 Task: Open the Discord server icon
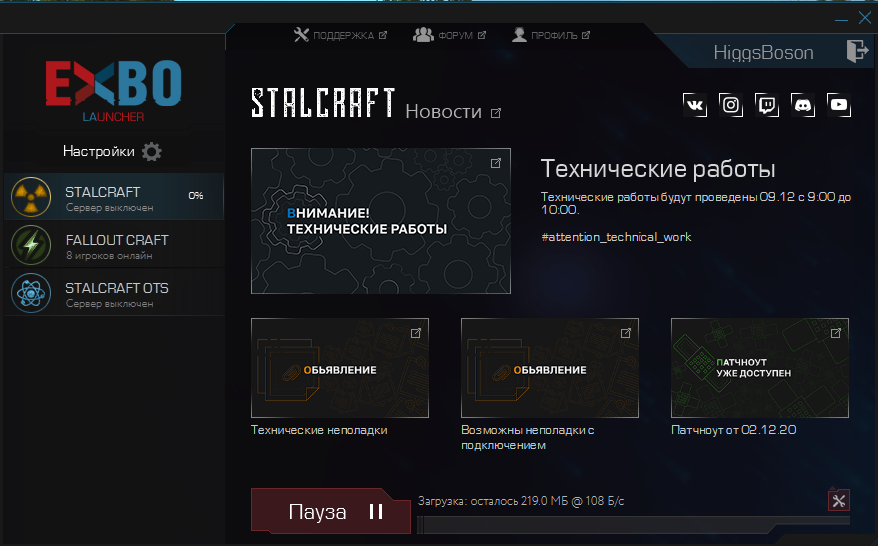803,105
